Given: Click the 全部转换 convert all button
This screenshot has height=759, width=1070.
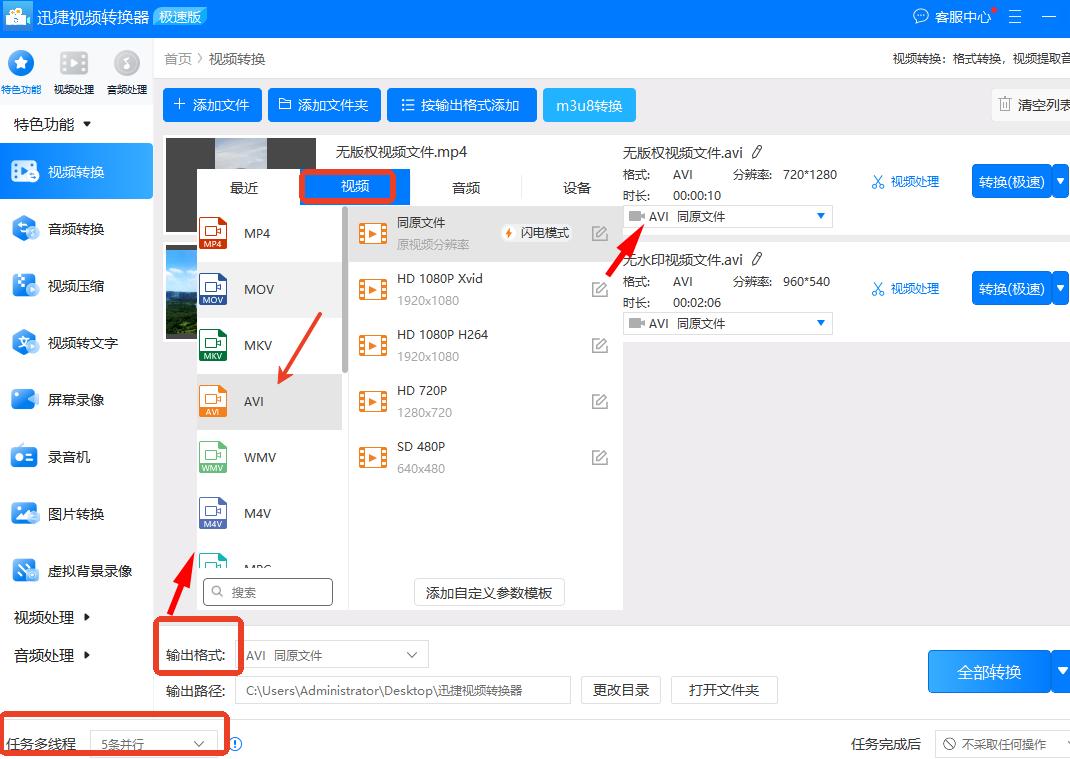Looking at the screenshot, I should point(989,672).
